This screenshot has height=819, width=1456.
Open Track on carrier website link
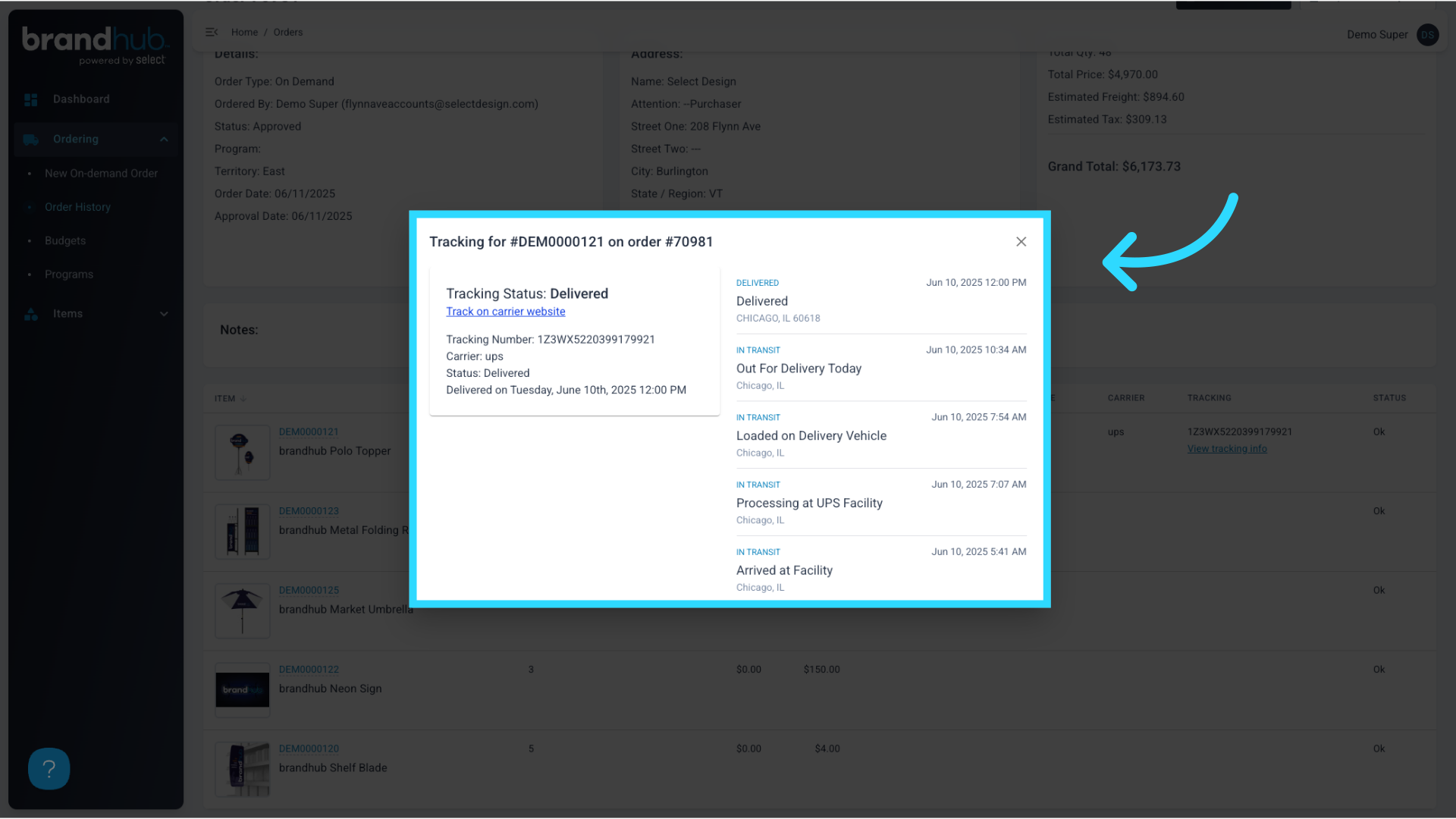point(505,311)
